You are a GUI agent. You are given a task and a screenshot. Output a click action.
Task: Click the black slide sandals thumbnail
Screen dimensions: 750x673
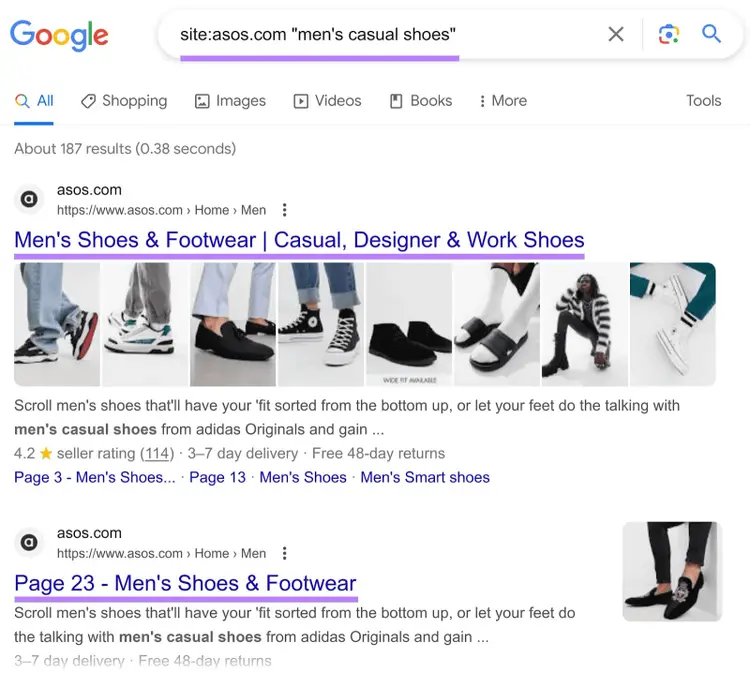click(497, 324)
